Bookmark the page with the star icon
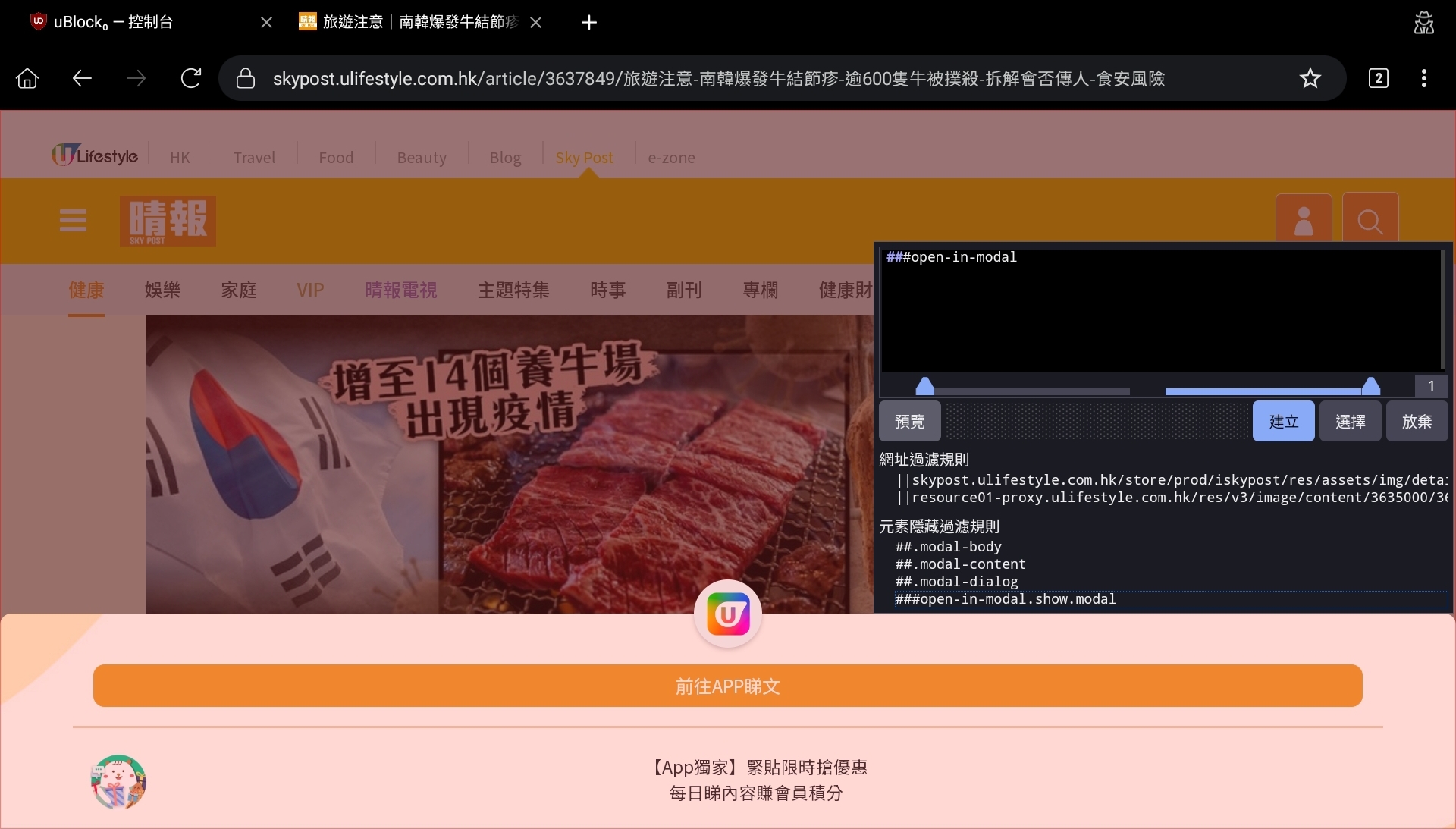The width and height of the screenshot is (1456, 829). 1310,78
